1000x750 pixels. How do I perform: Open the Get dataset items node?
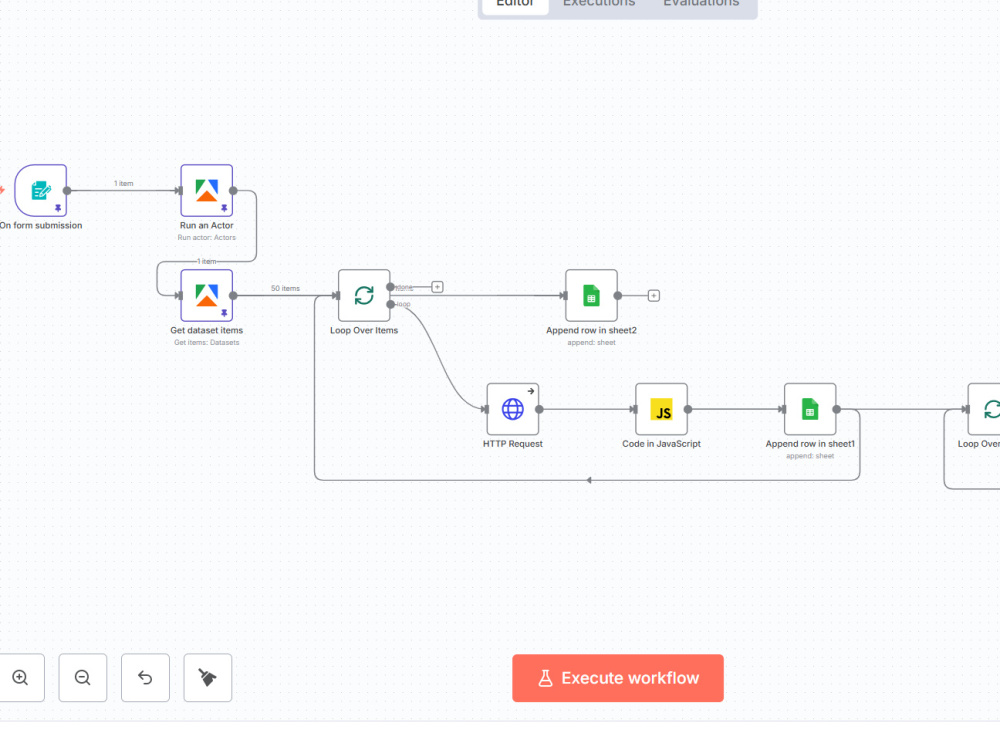[207, 295]
